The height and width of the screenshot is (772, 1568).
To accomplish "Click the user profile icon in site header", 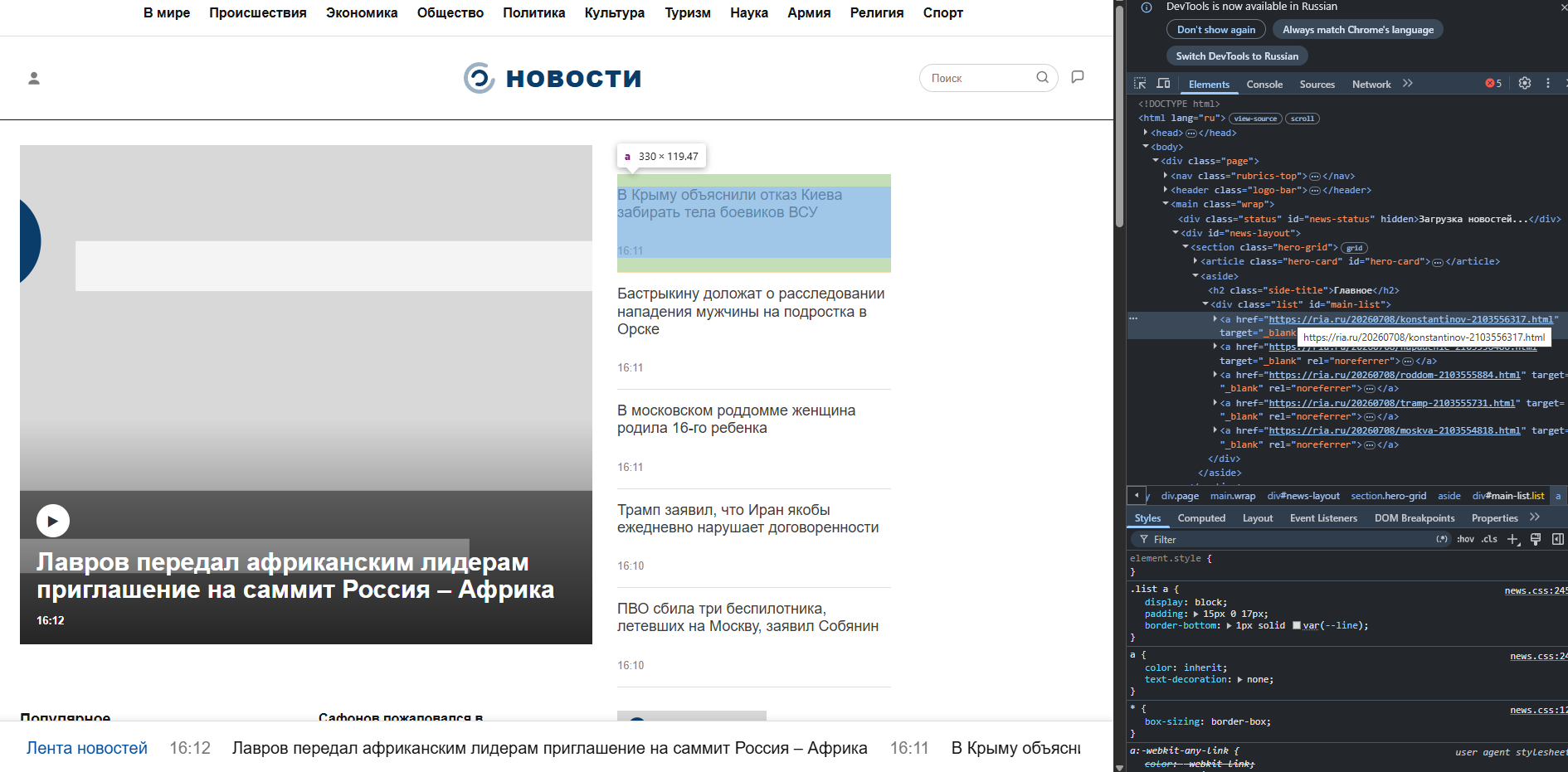I will point(34,78).
